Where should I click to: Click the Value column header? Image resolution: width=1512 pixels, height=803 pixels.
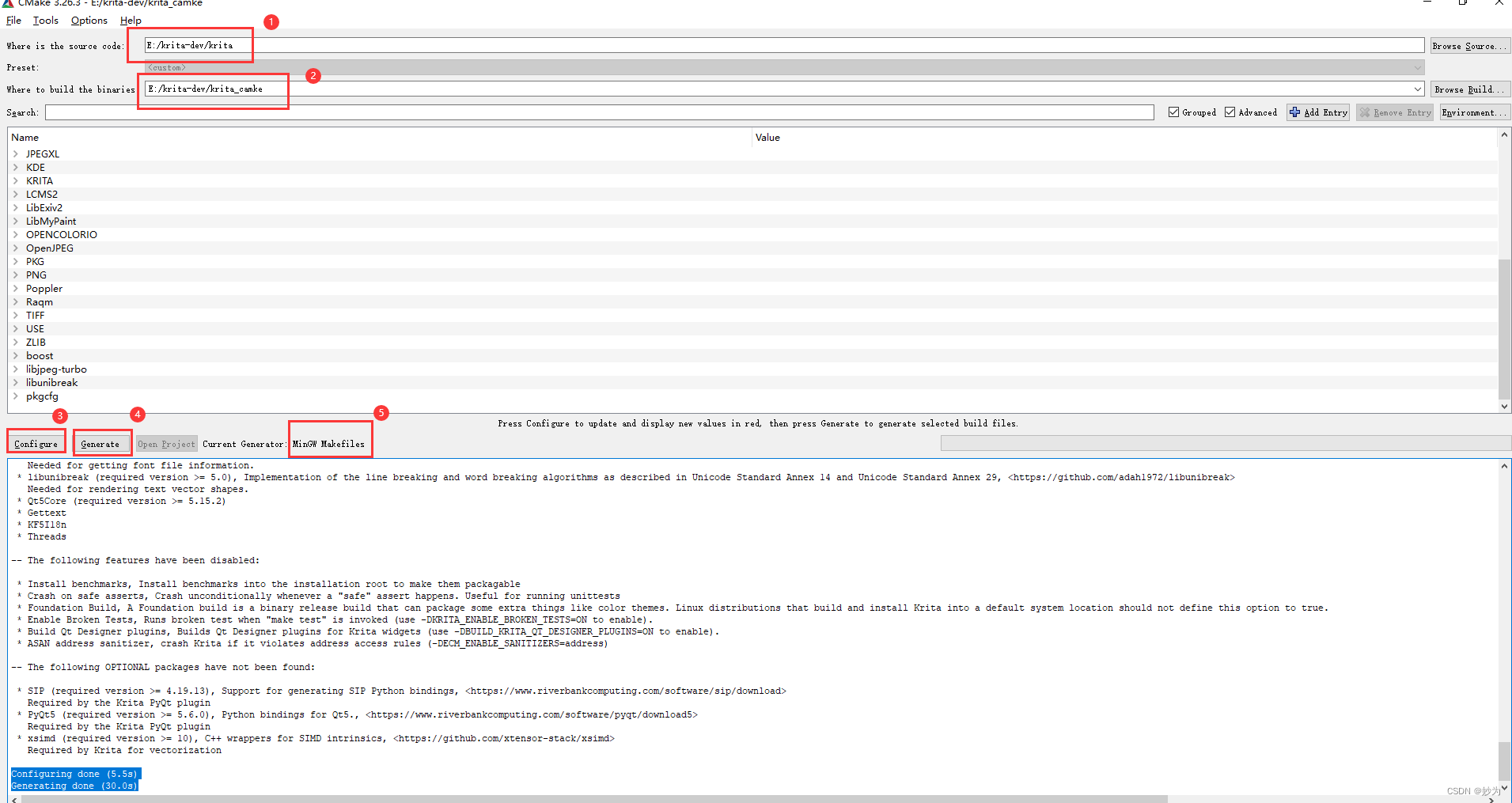click(1124, 138)
